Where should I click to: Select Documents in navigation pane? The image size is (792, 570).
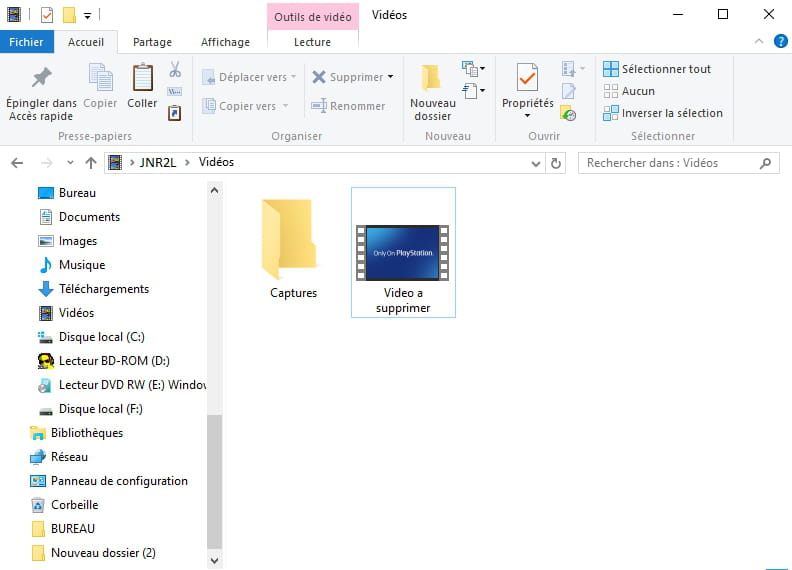point(79,217)
